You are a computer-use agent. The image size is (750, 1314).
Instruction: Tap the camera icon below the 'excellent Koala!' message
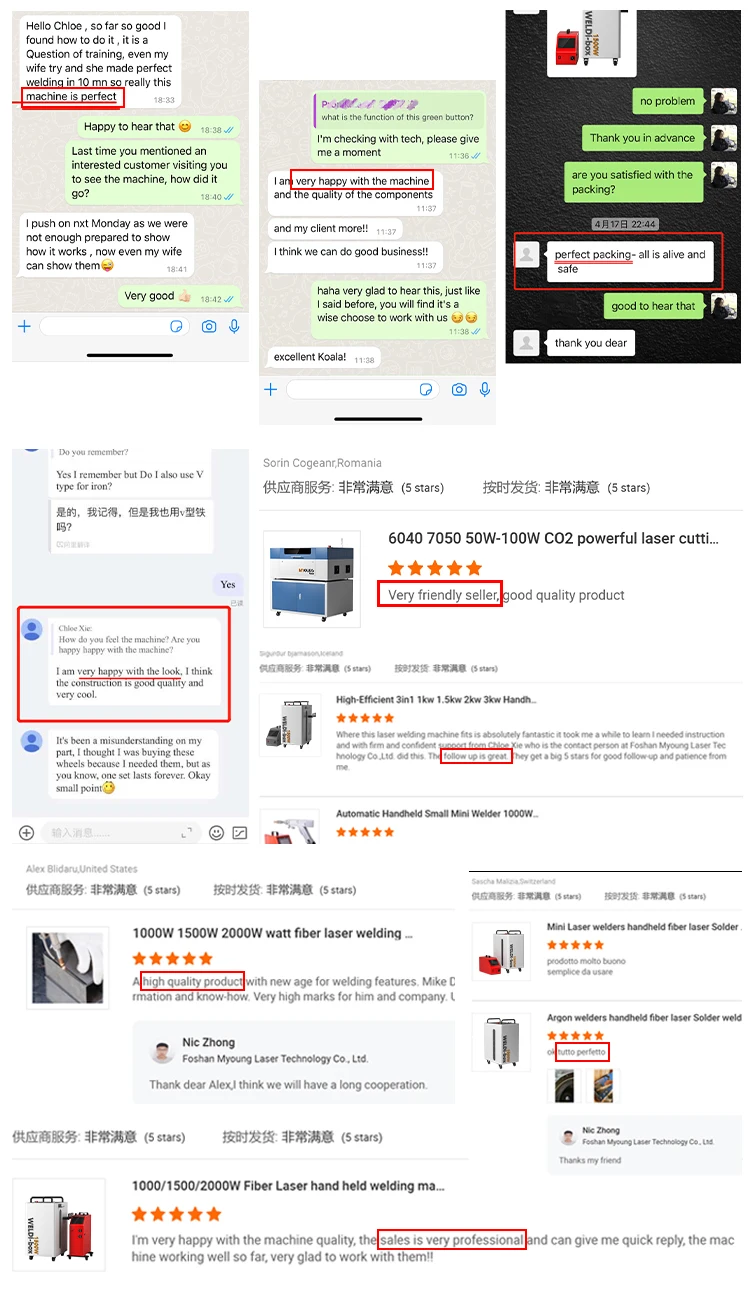pyautogui.click(x=459, y=389)
